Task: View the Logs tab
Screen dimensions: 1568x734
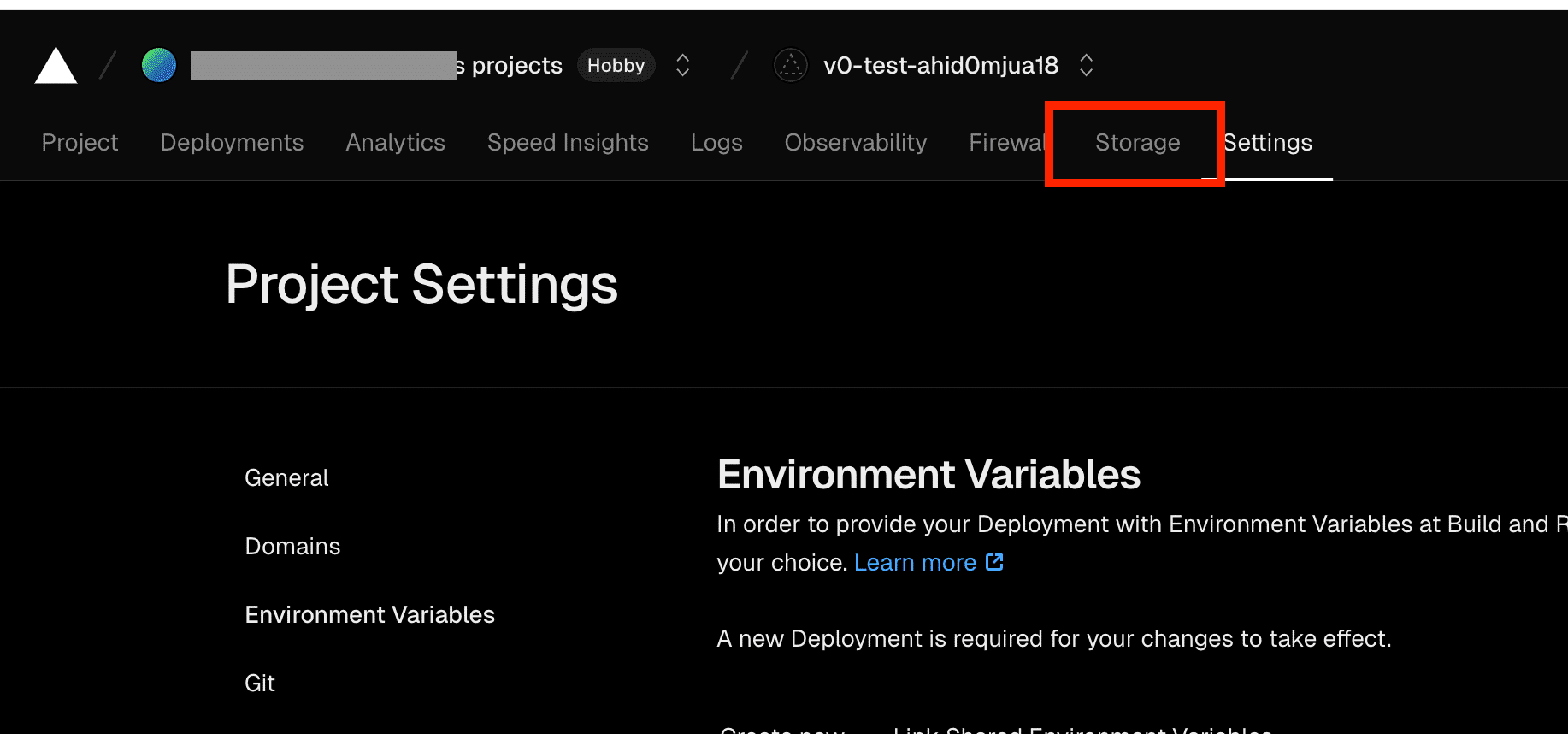Action: pyautogui.click(x=716, y=143)
